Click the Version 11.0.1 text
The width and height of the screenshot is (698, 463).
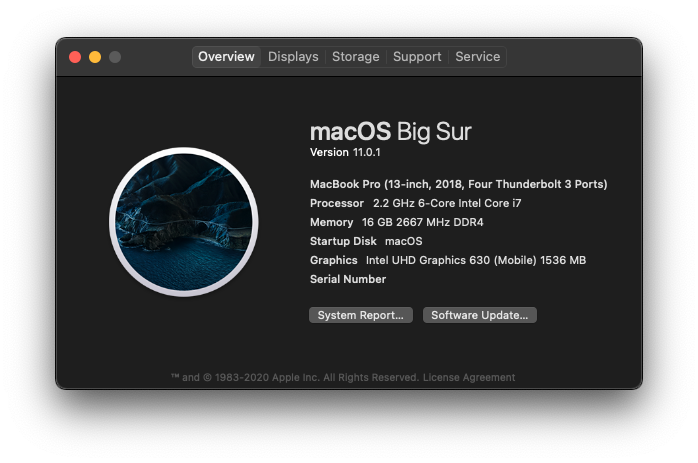point(345,152)
